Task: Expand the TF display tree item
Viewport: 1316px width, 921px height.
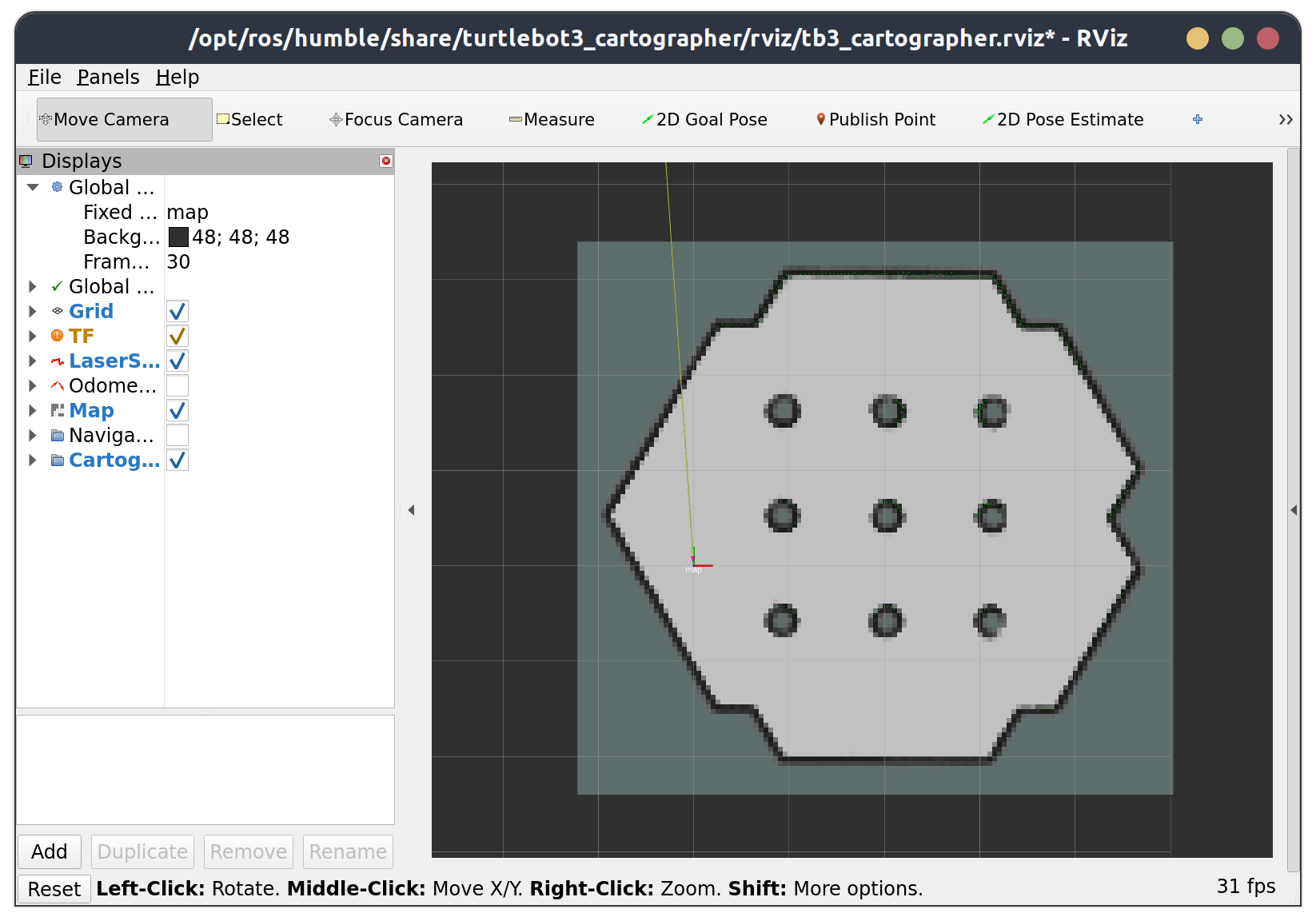Action: click(x=33, y=337)
